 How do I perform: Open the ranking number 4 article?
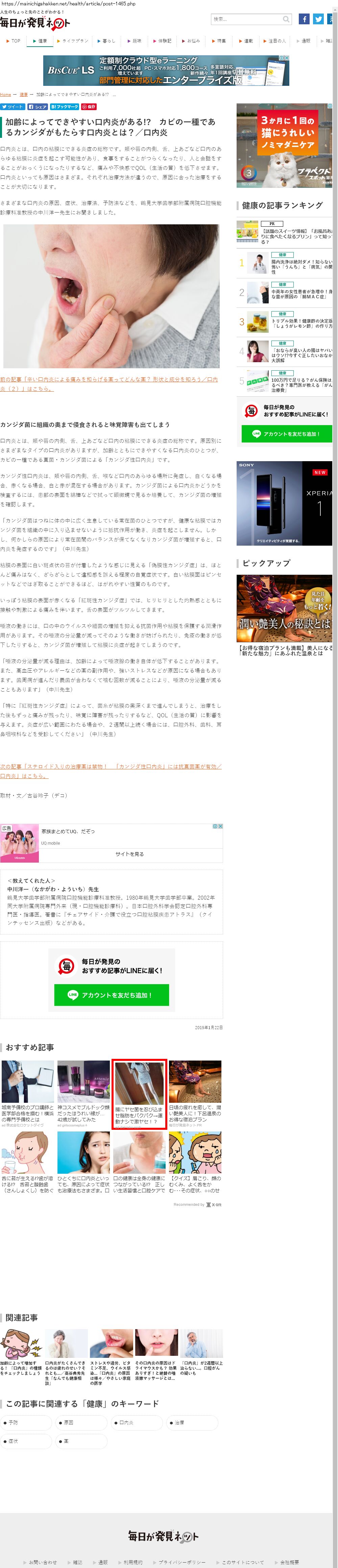click(284, 352)
